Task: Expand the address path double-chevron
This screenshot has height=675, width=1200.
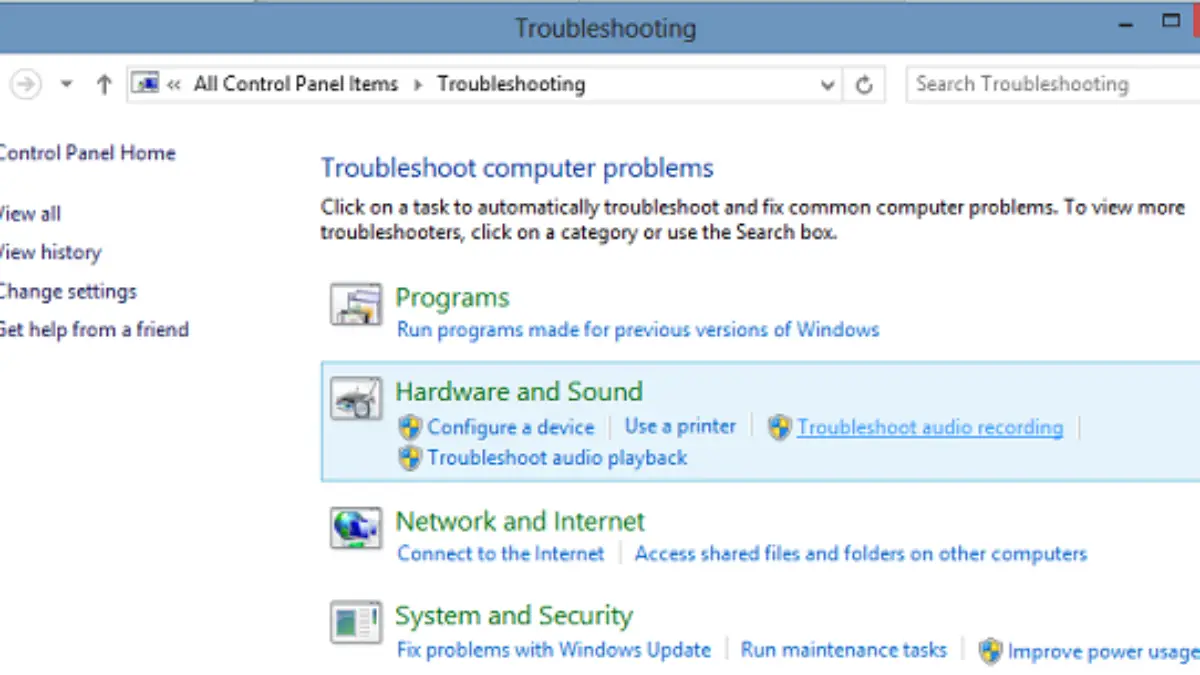Action: pyautogui.click(x=174, y=85)
